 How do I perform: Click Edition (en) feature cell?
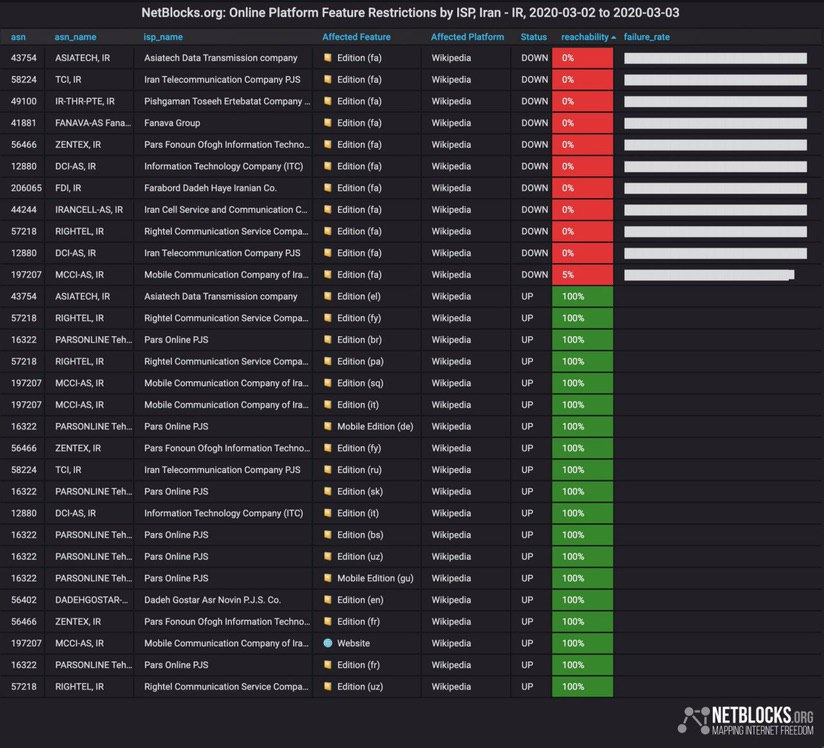[x=360, y=599]
